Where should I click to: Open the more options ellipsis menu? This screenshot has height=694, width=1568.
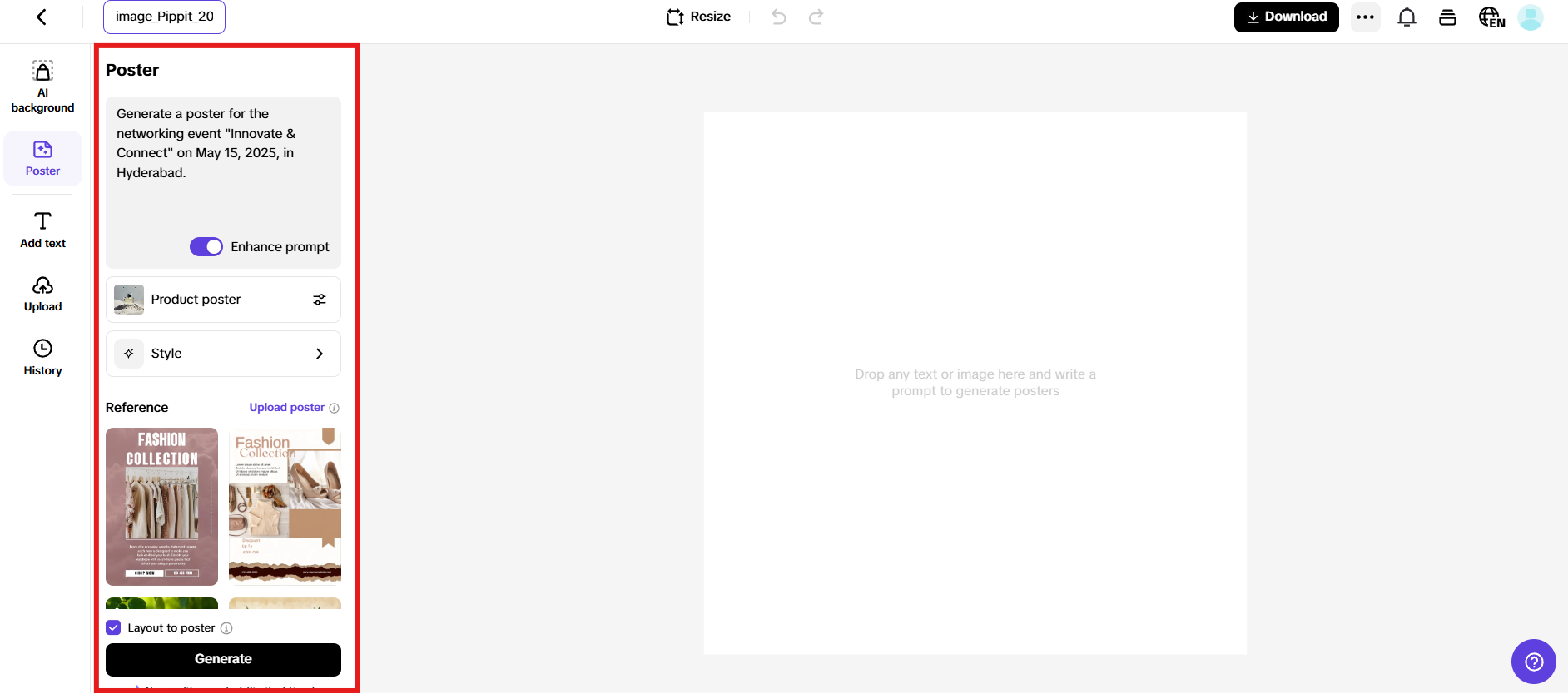coord(1365,17)
